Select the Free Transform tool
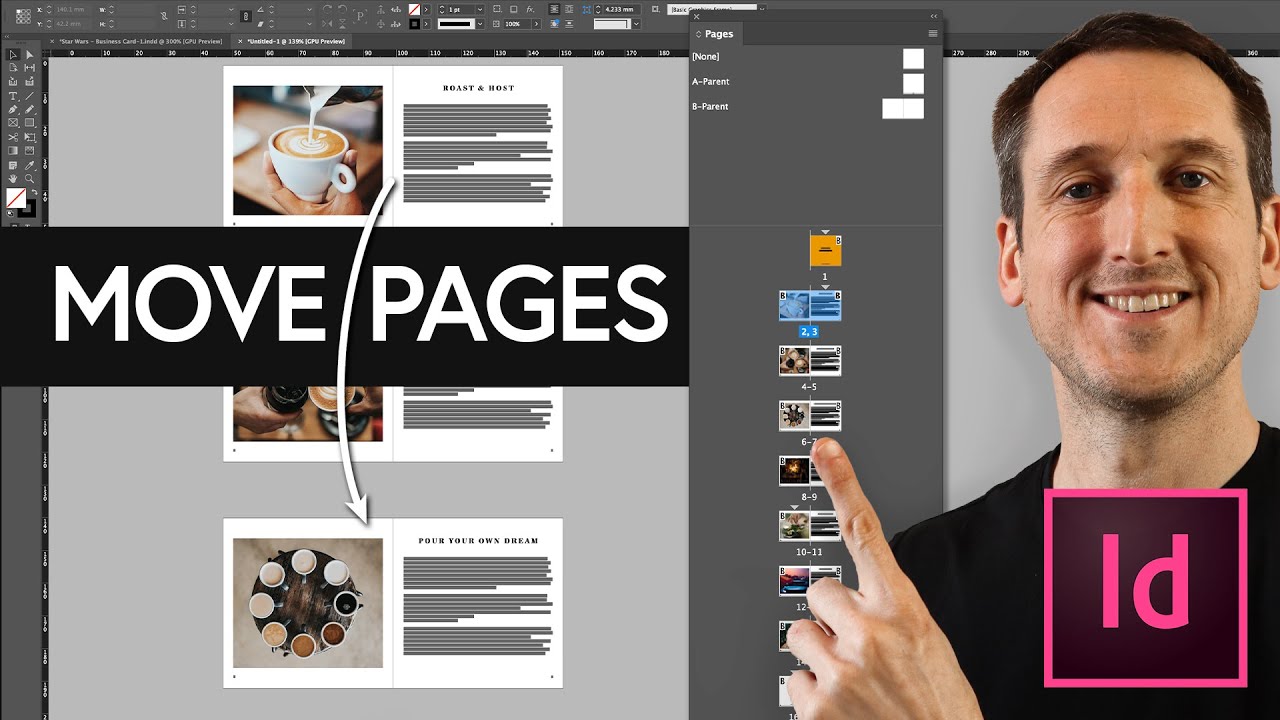The image size is (1280, 720). pos(30,137)
